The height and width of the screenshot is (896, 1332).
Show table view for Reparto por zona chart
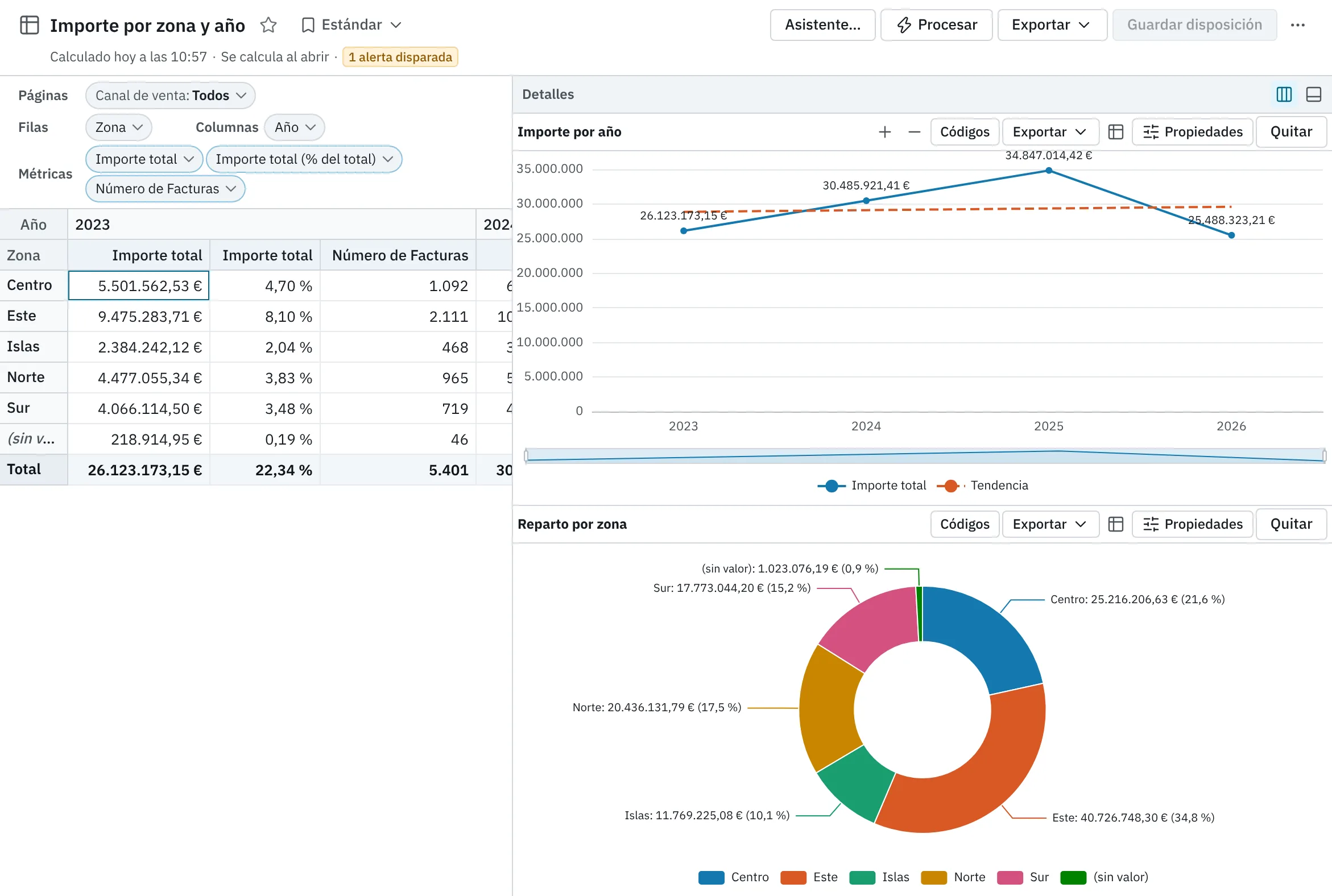pos(1116,524)
